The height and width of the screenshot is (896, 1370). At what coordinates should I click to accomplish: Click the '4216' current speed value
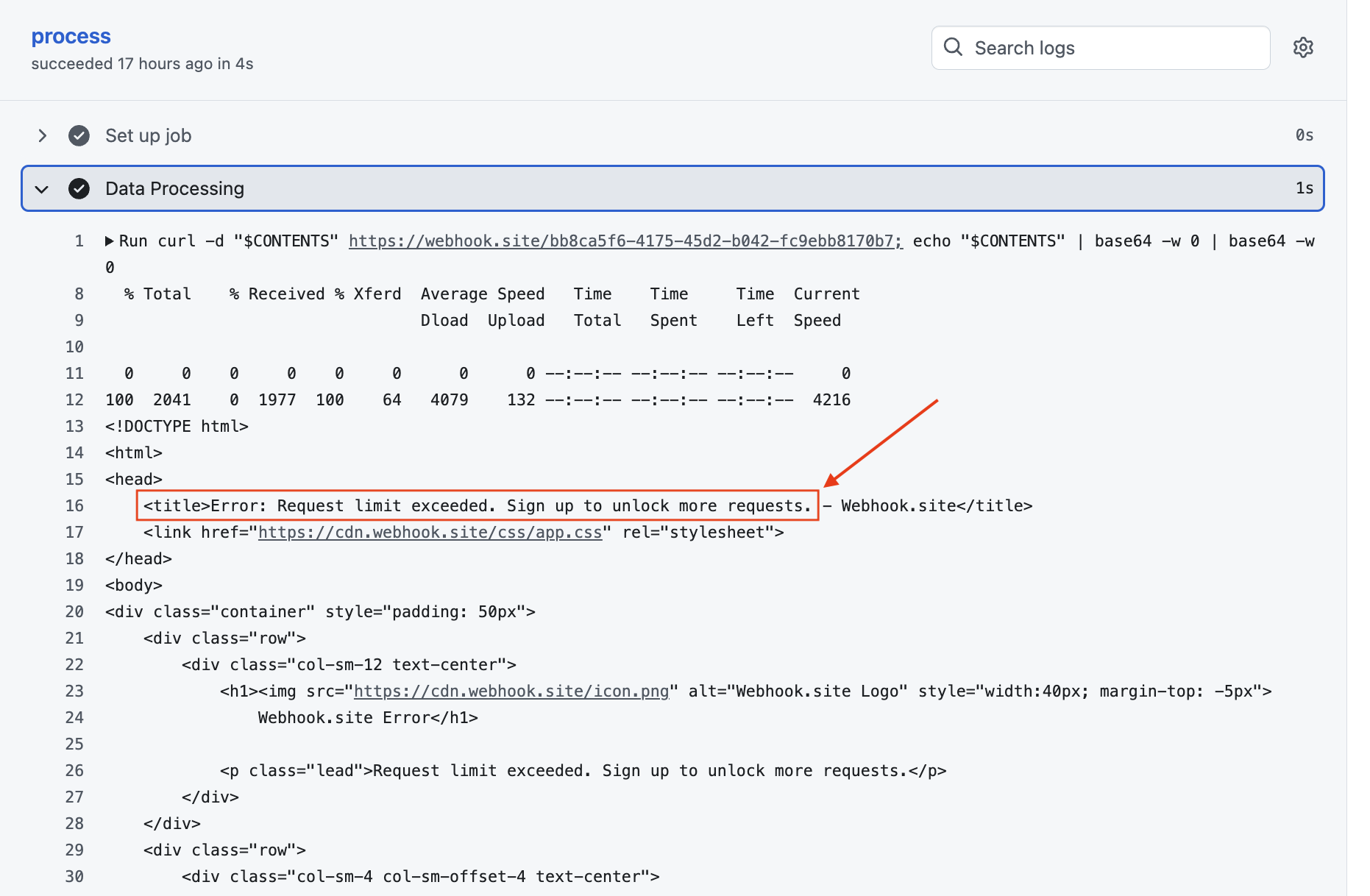pos(831,400)
